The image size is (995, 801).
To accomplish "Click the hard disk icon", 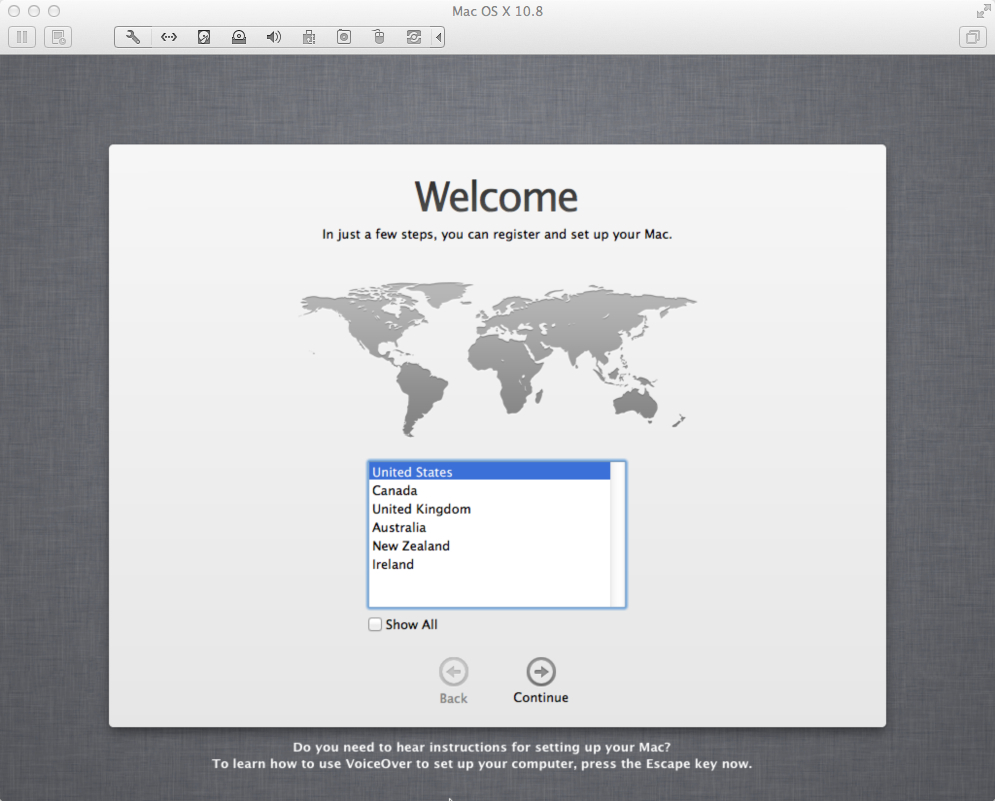I will pos(204,37).
